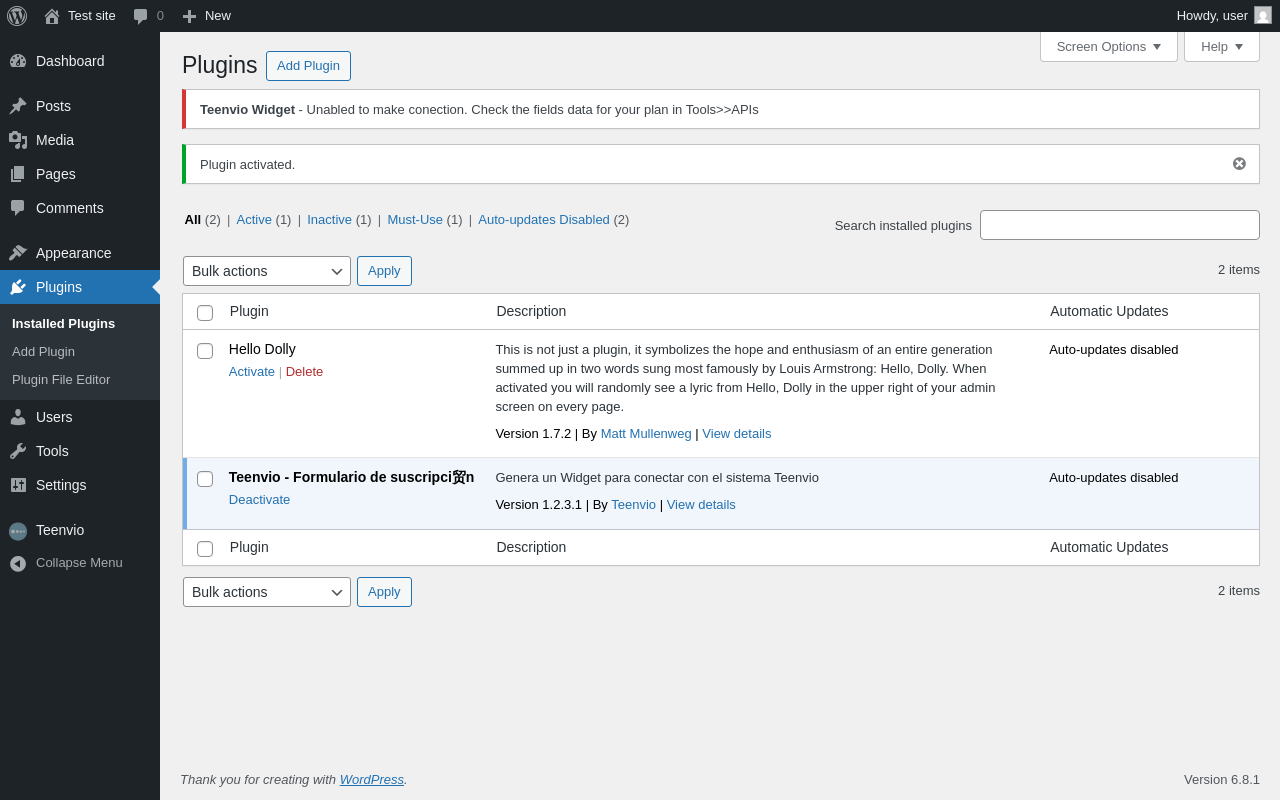Filter by Inactive plugins

[329, 220]
